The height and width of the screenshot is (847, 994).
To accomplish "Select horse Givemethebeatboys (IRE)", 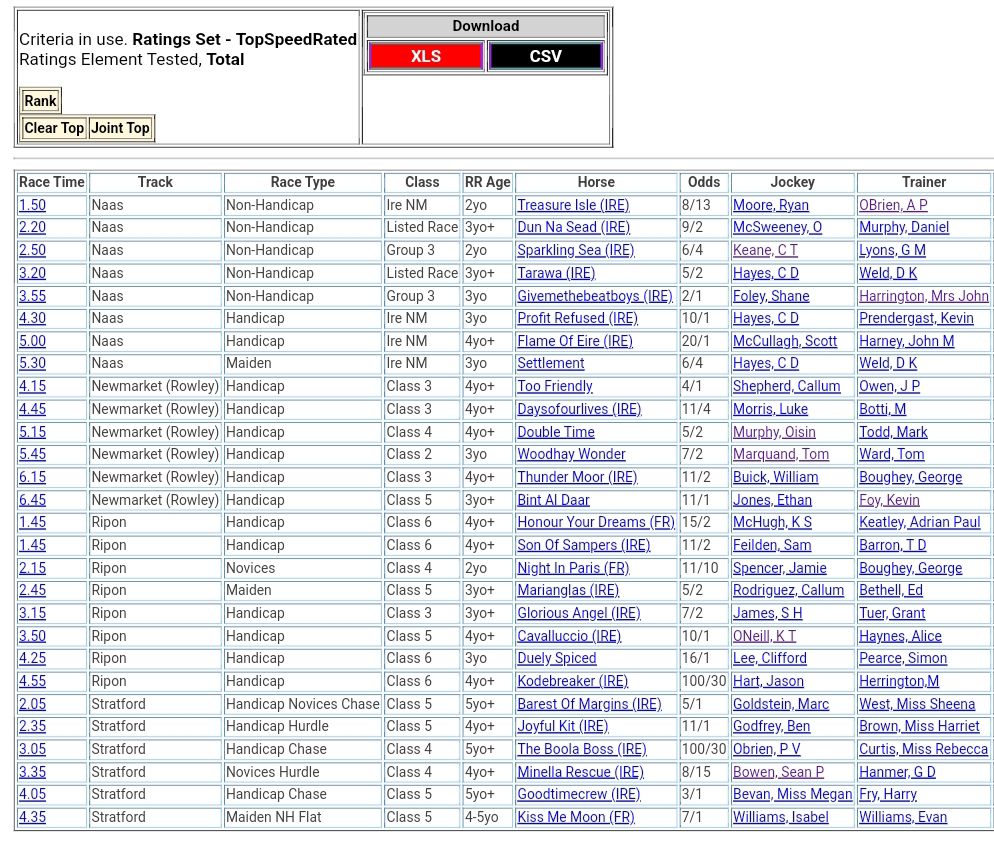I will 594,296.
